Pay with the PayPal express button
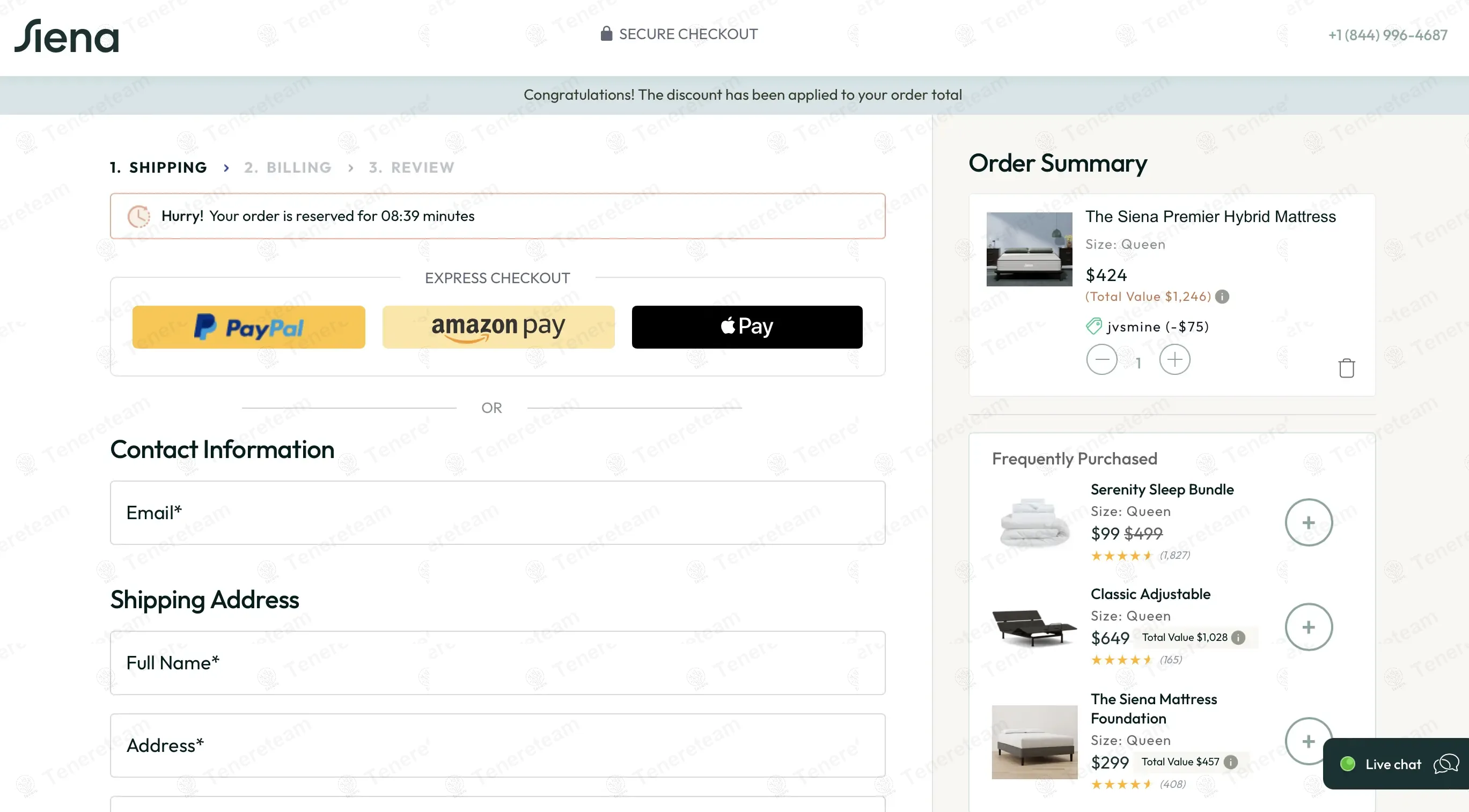 click(x=248, y=327)
